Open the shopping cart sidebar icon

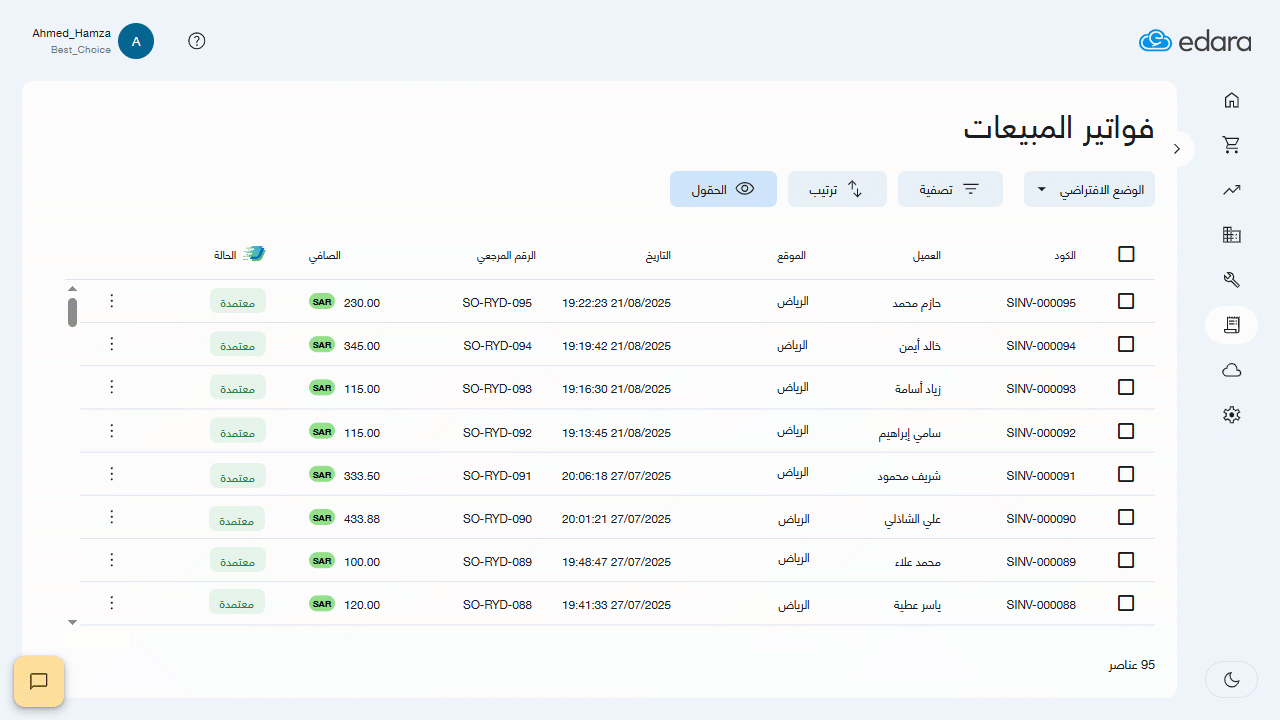pos(1232,145)
